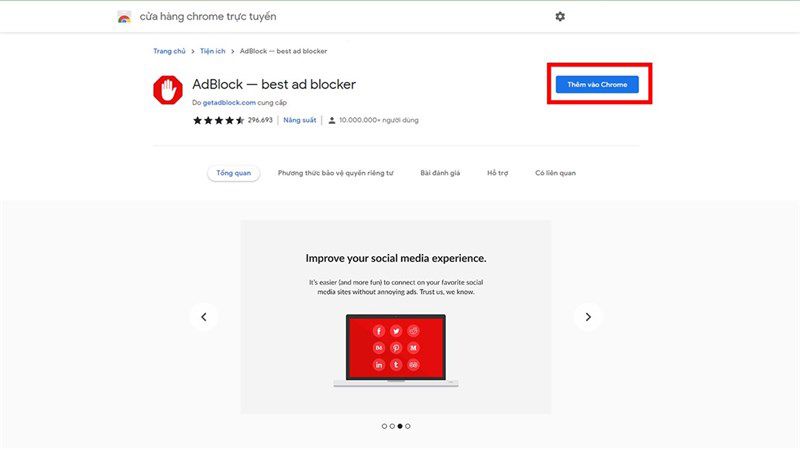Show previous screenshot with left arrow
Screen dimensions: 800x450
[x=204, y=317]
